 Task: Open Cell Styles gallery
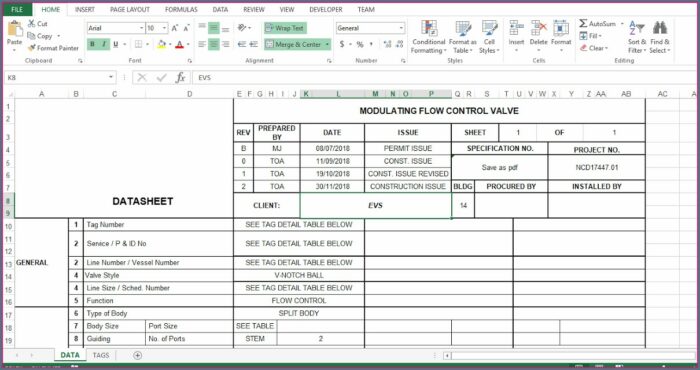tap(489, 37)
